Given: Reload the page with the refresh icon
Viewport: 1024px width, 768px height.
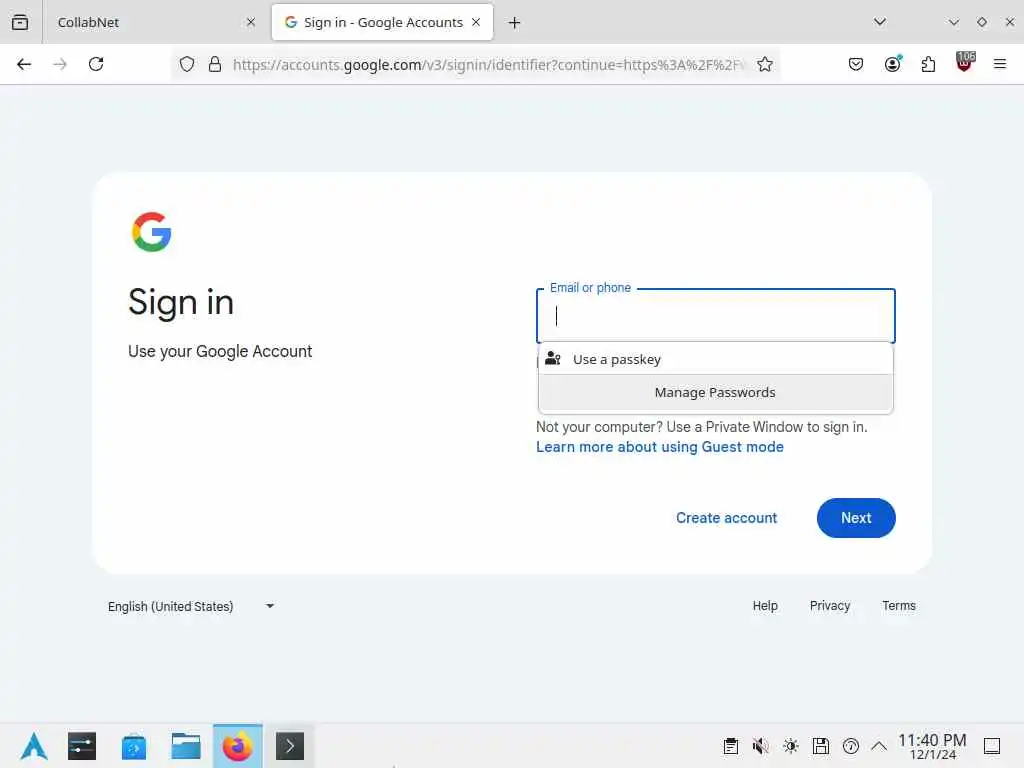Looking at the screenshot, I should coord(96,64).
